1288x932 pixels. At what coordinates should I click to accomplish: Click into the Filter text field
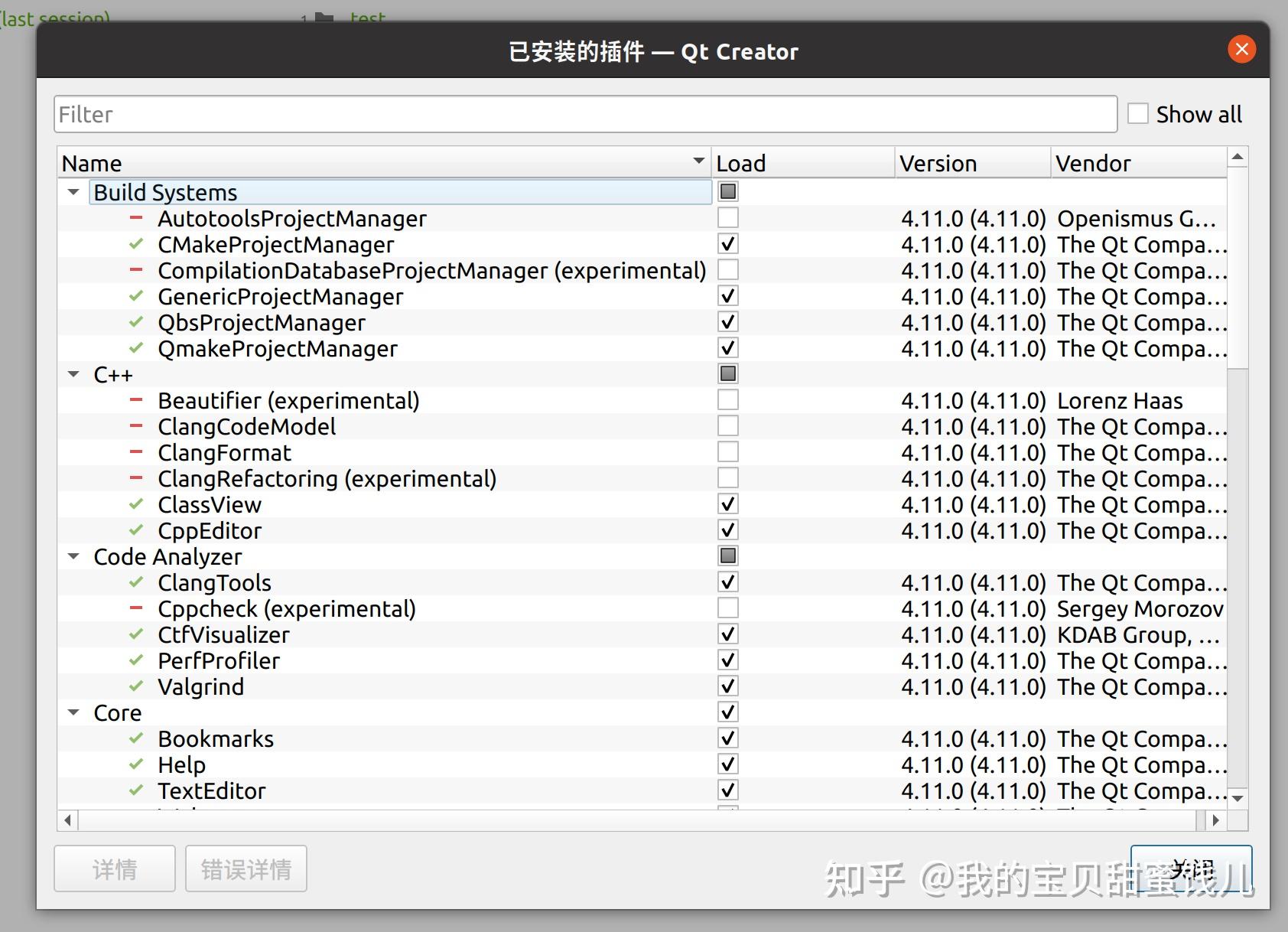coord(585,114)
